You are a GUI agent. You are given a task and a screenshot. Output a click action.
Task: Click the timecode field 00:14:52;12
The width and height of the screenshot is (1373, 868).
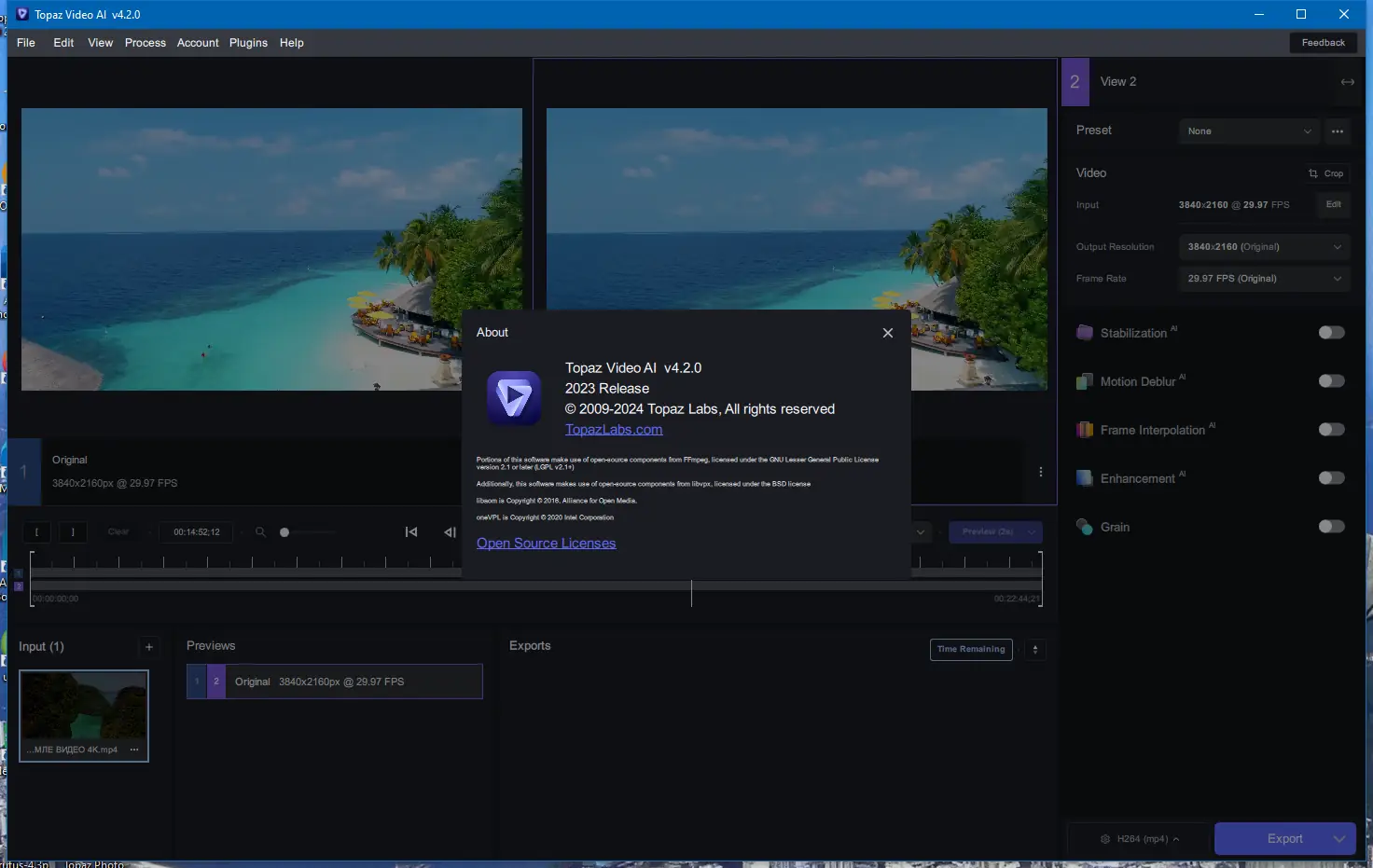click(x=197, y=532)
